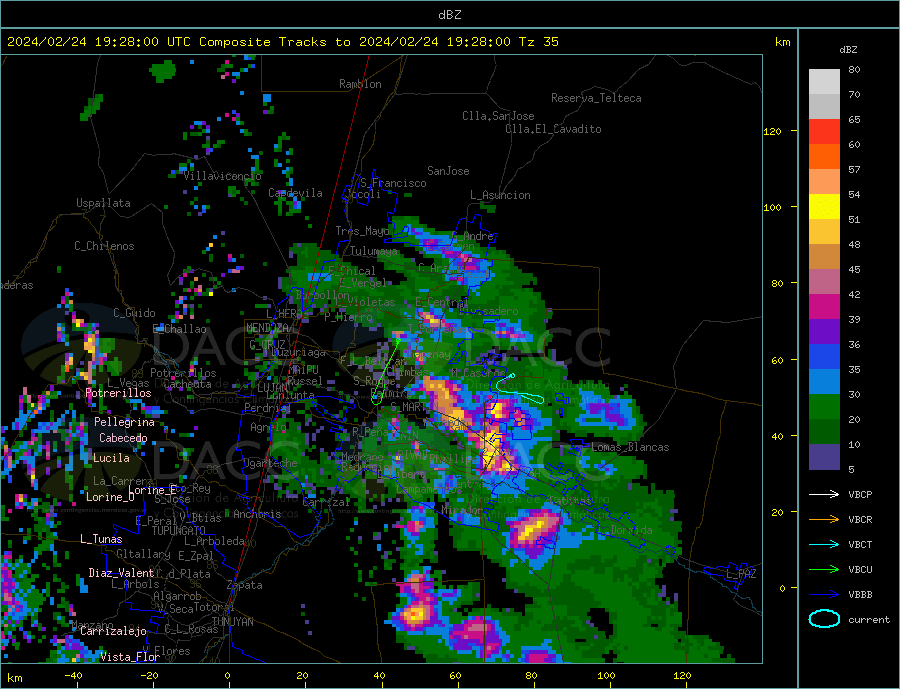900x689 pixels.
Task: Click the Lomas_Blancas label on map
Action: click(x=630, y=447)
